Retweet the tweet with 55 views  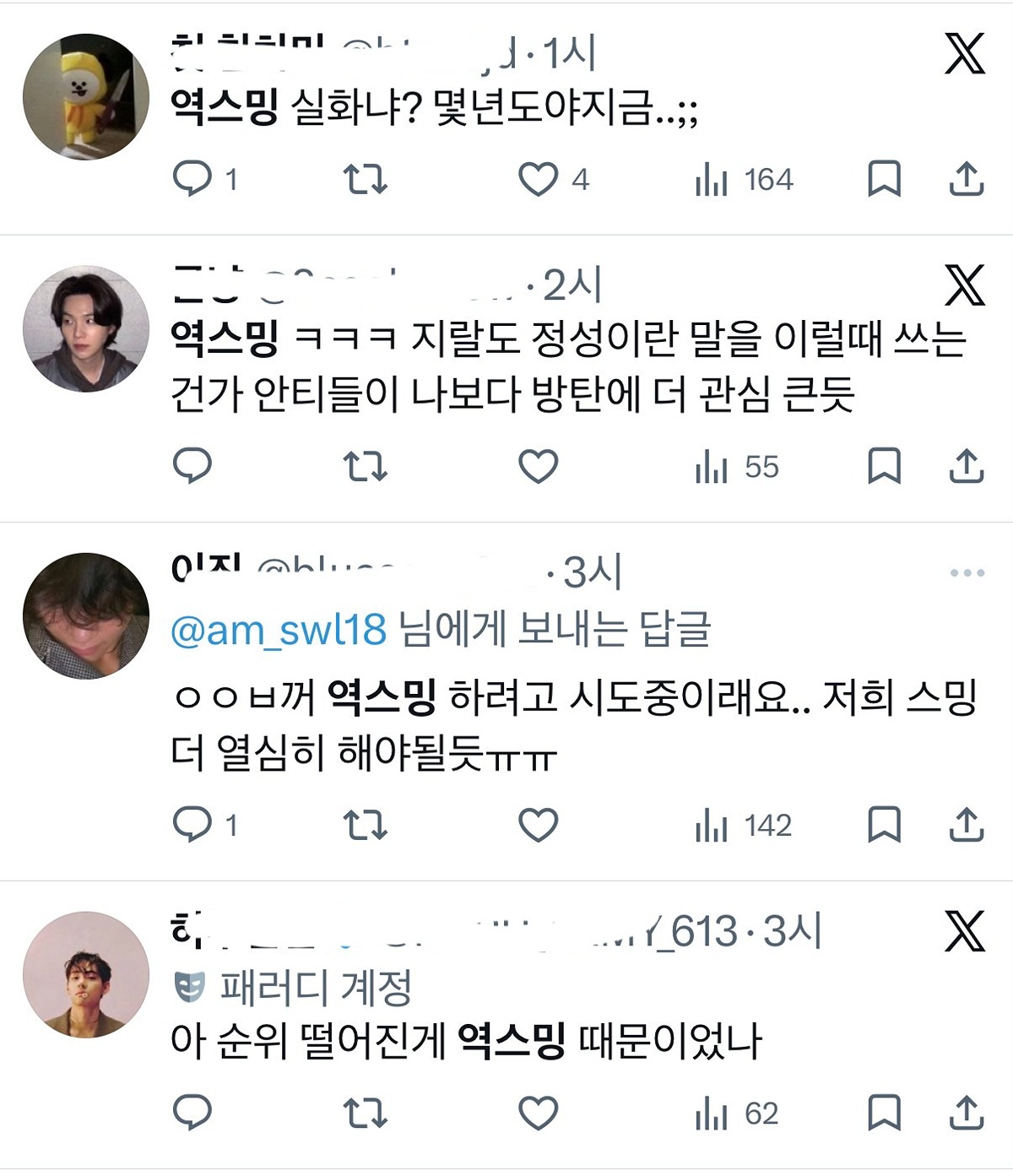click(365, 466)
